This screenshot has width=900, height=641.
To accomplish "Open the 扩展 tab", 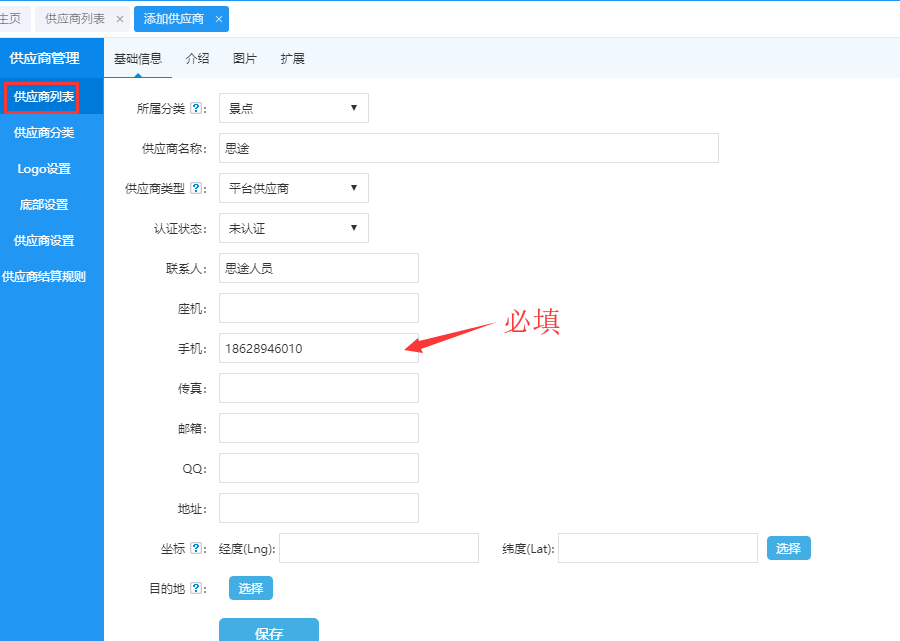I will [292, 59].
